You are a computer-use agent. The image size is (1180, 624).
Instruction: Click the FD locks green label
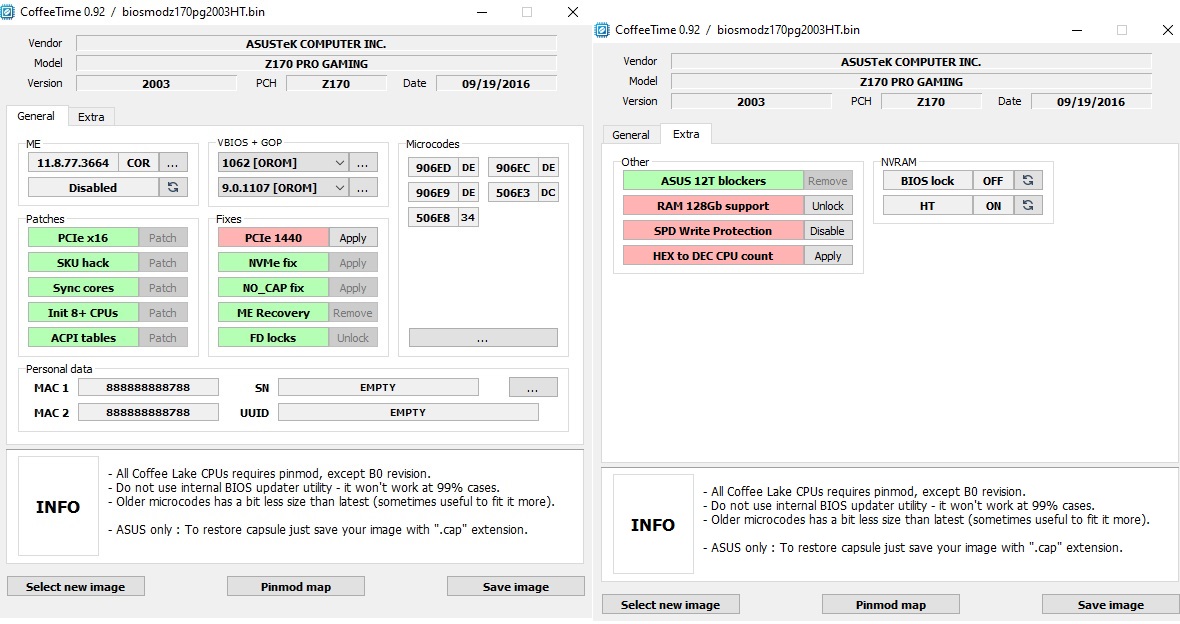click(272, 337)
